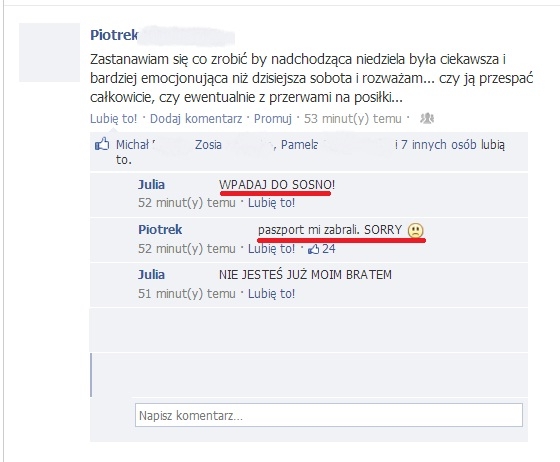Open Michał's profile from the likes list
This screenshot has width=560, height=462.
[132, 145]
